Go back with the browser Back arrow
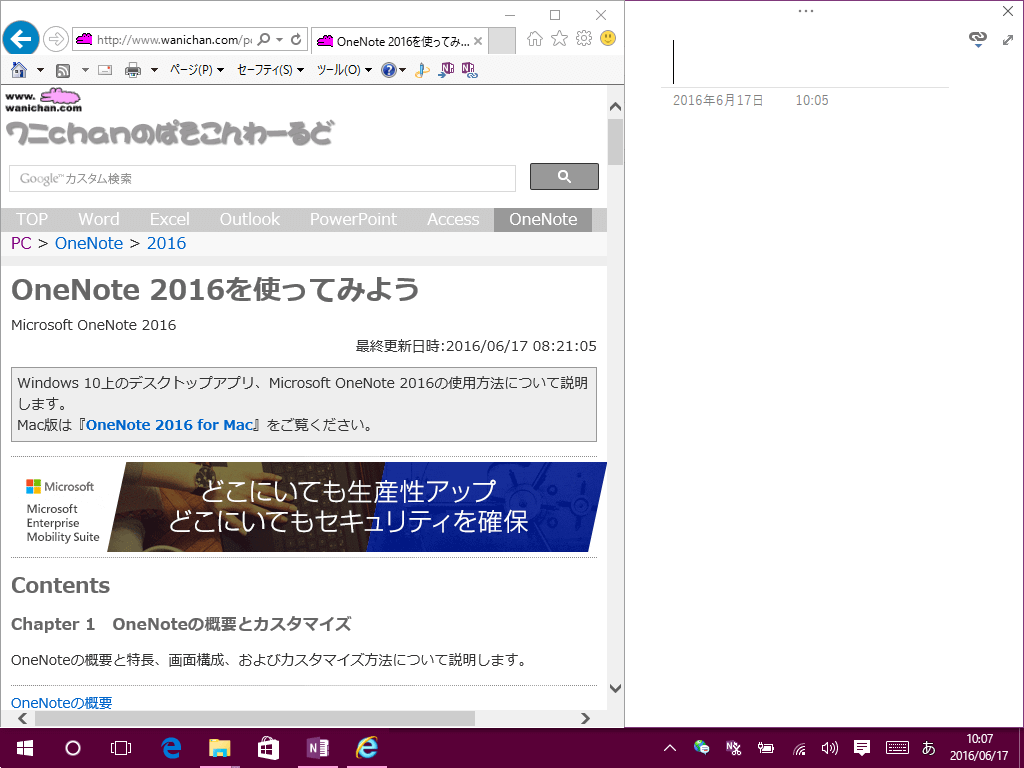1024x768 pixels. click(21, 39)
